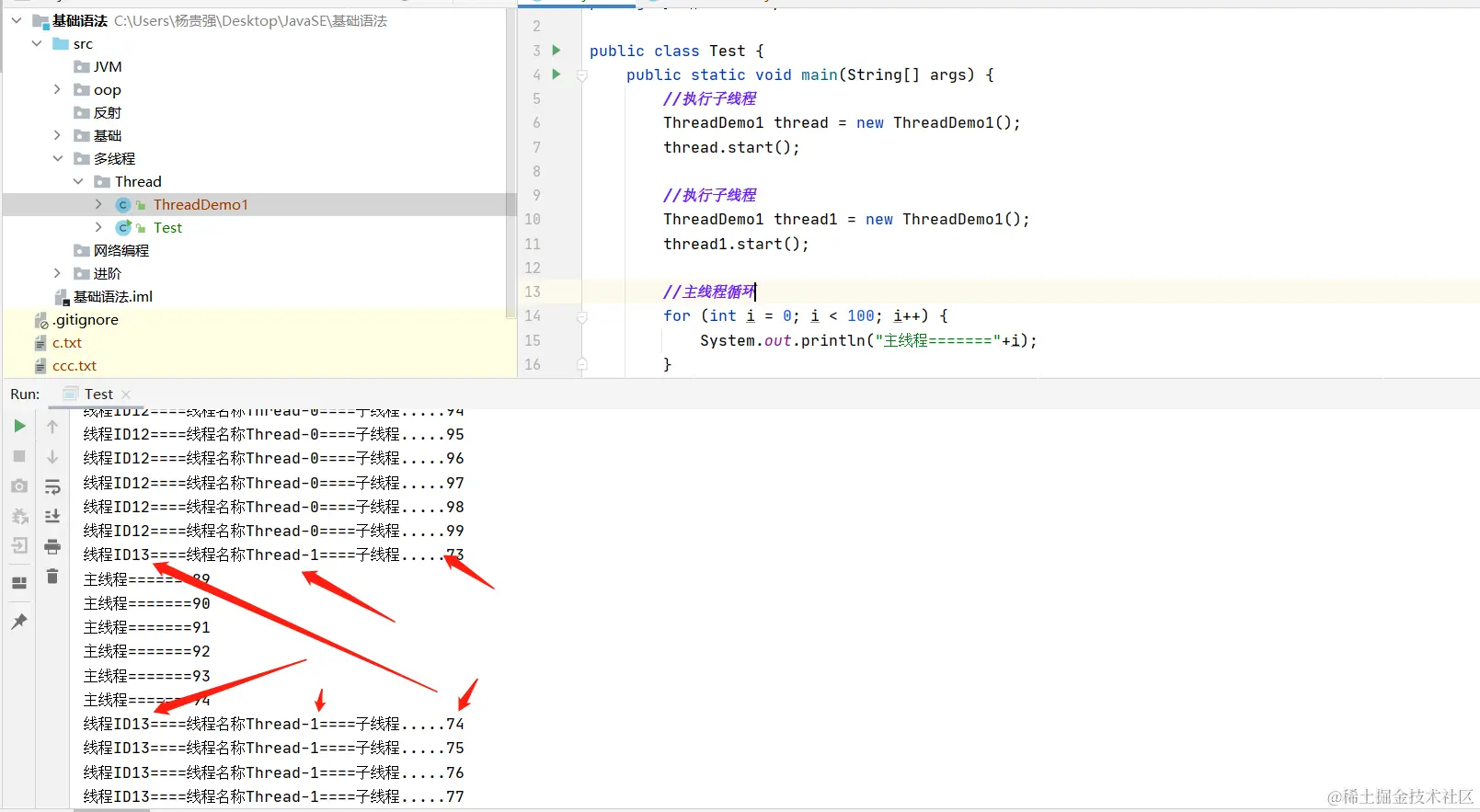Screen dimensions: 1480x812
Task: Click the trash clear all icon
Action: (x=52, y=577)
